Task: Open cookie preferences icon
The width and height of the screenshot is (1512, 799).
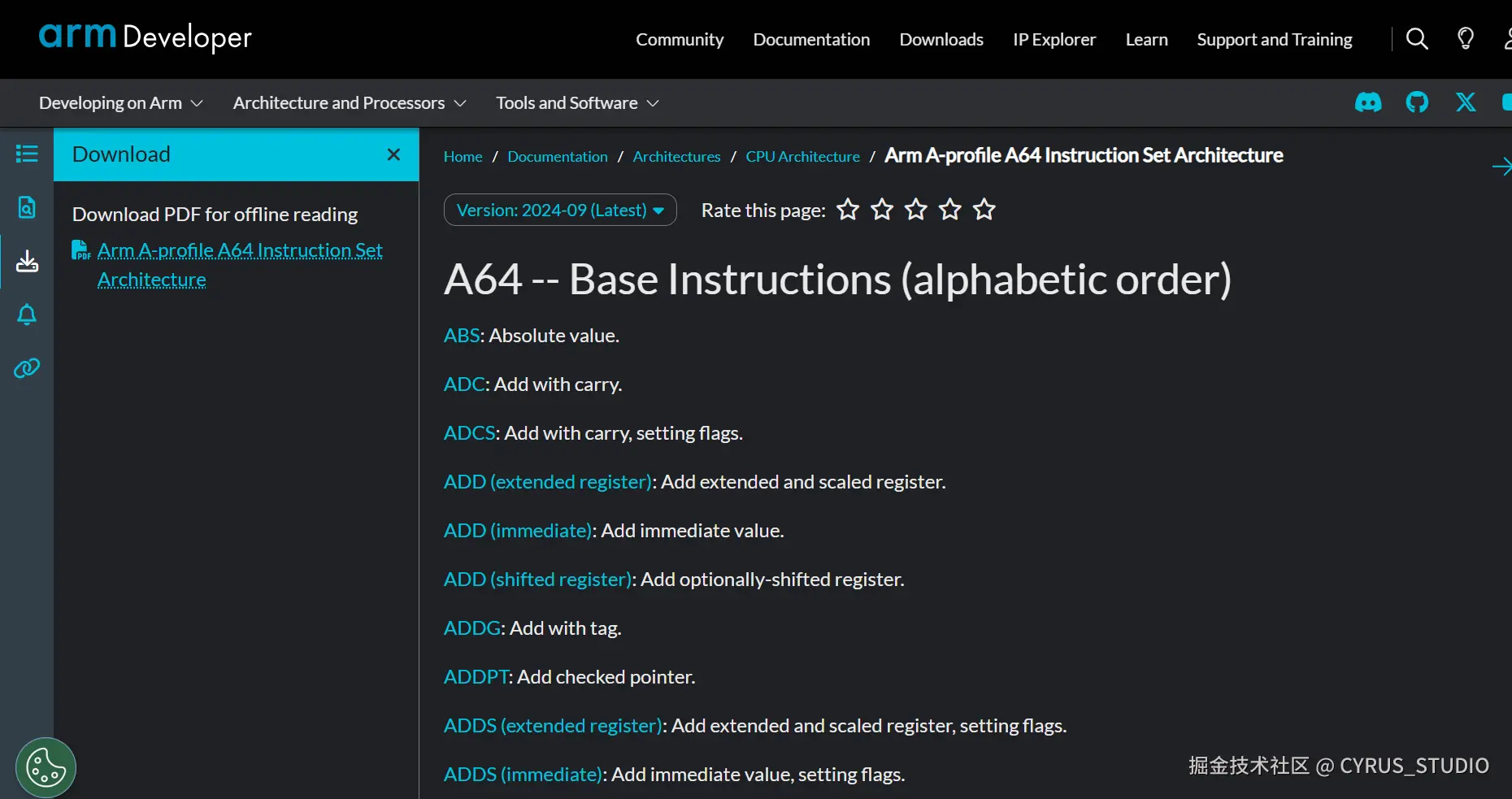Action: [x=46, y=767]
